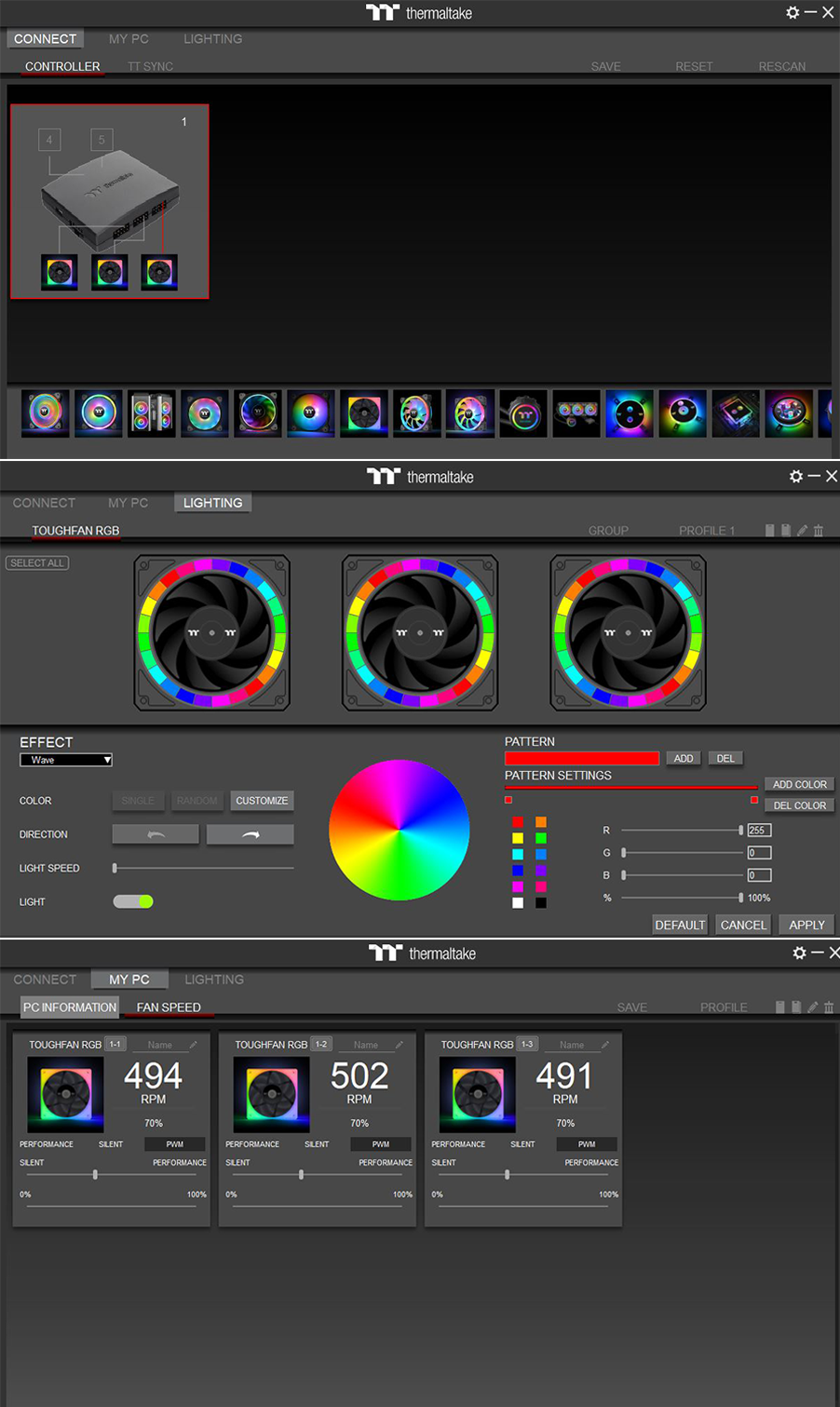This screenshot has height=1407, width=840.
Task: Switch to MY PC tab in top window
Action: (129, 39)
